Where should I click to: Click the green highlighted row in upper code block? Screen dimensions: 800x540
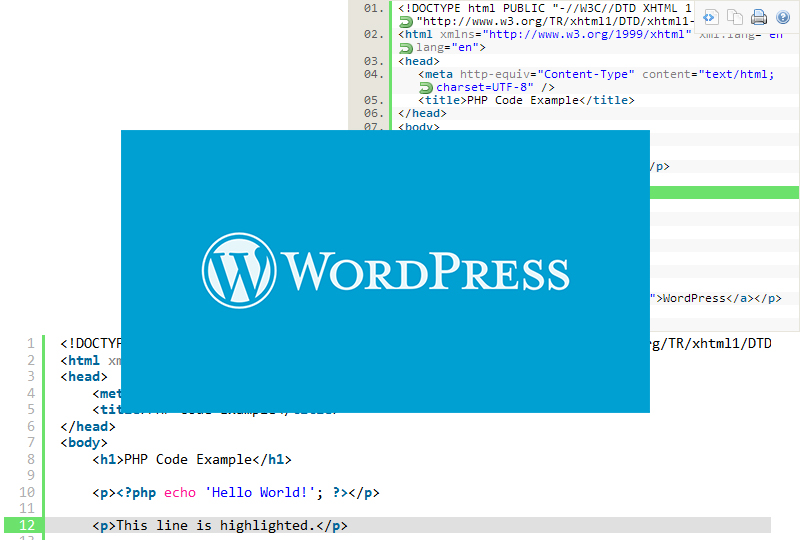(x=724, y=192)
